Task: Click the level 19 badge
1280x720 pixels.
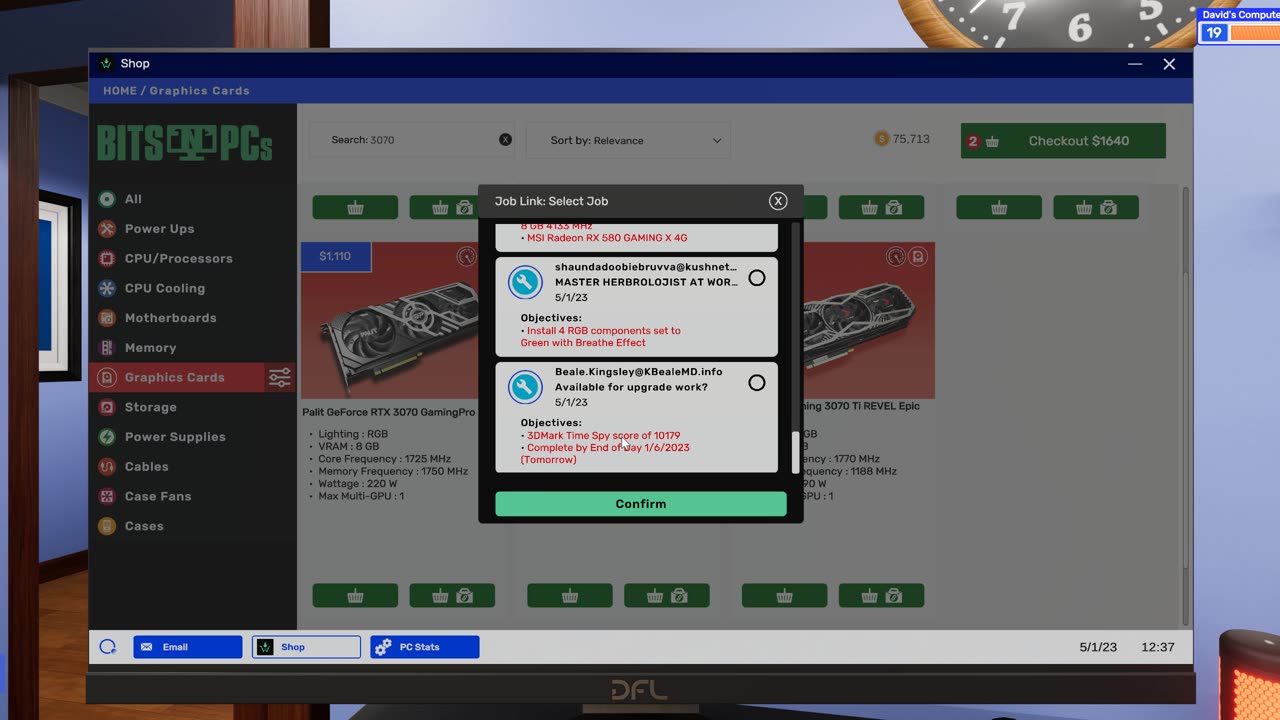Action: (1214, 33)
